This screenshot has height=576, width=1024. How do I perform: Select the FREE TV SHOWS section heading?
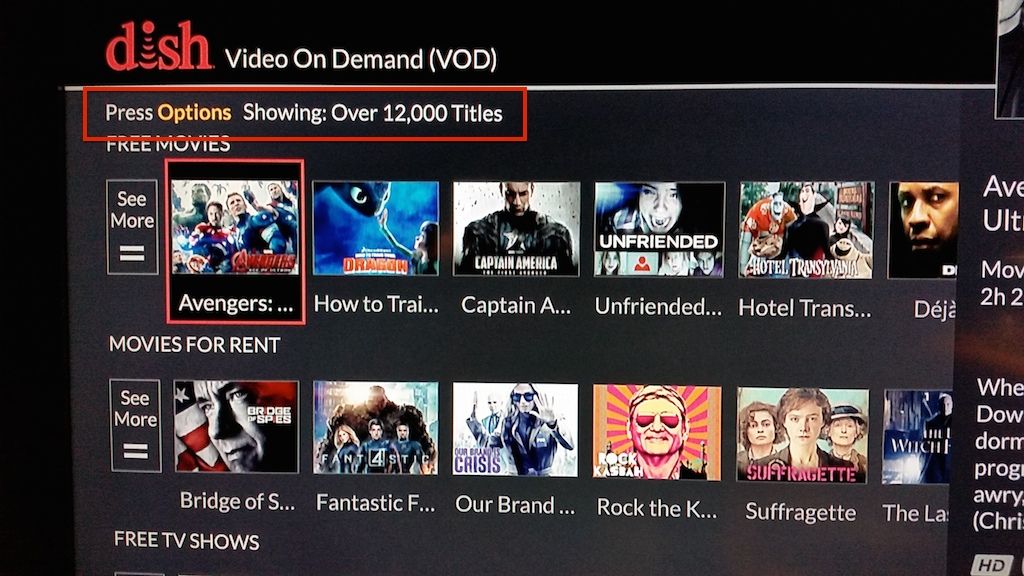pyautogui.click(x=187, y=540)
